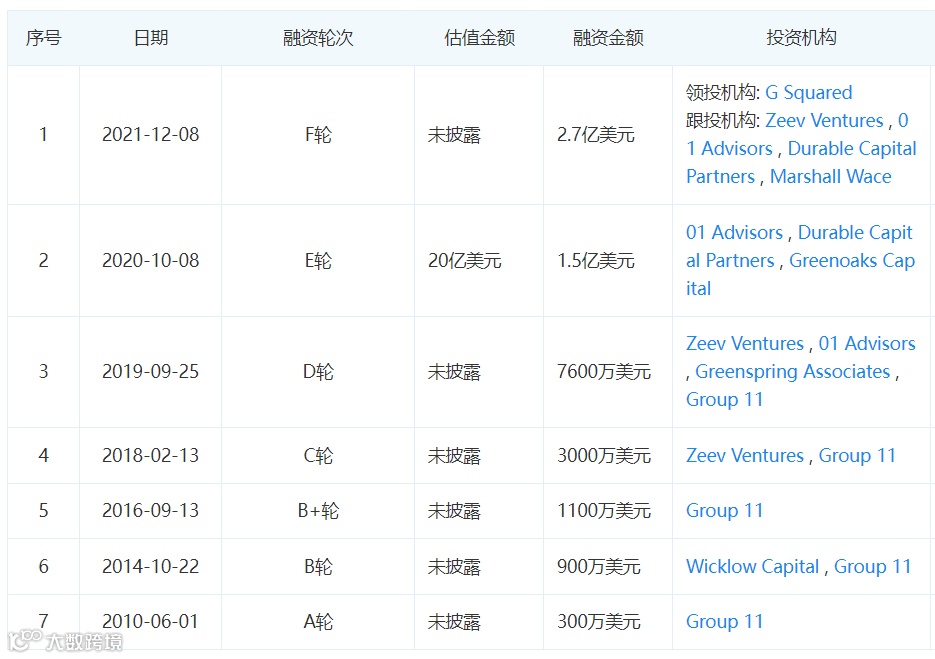
Task: Open 01 Advisors link in the E轮 row
Action: [734, 233]
